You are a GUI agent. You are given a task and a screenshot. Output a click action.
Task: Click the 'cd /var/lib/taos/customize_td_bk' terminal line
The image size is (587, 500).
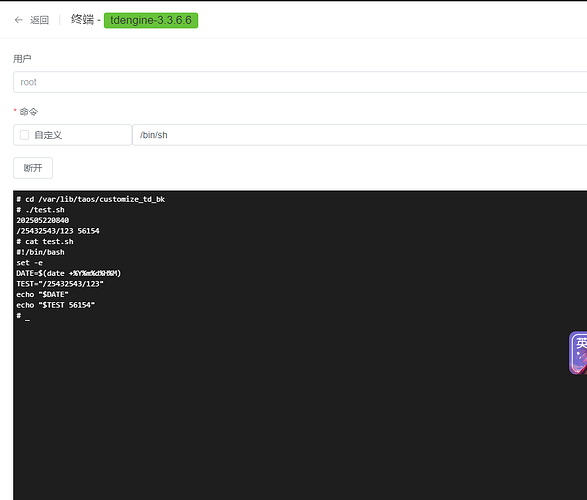pyautogui.click(x=91, y=199)
